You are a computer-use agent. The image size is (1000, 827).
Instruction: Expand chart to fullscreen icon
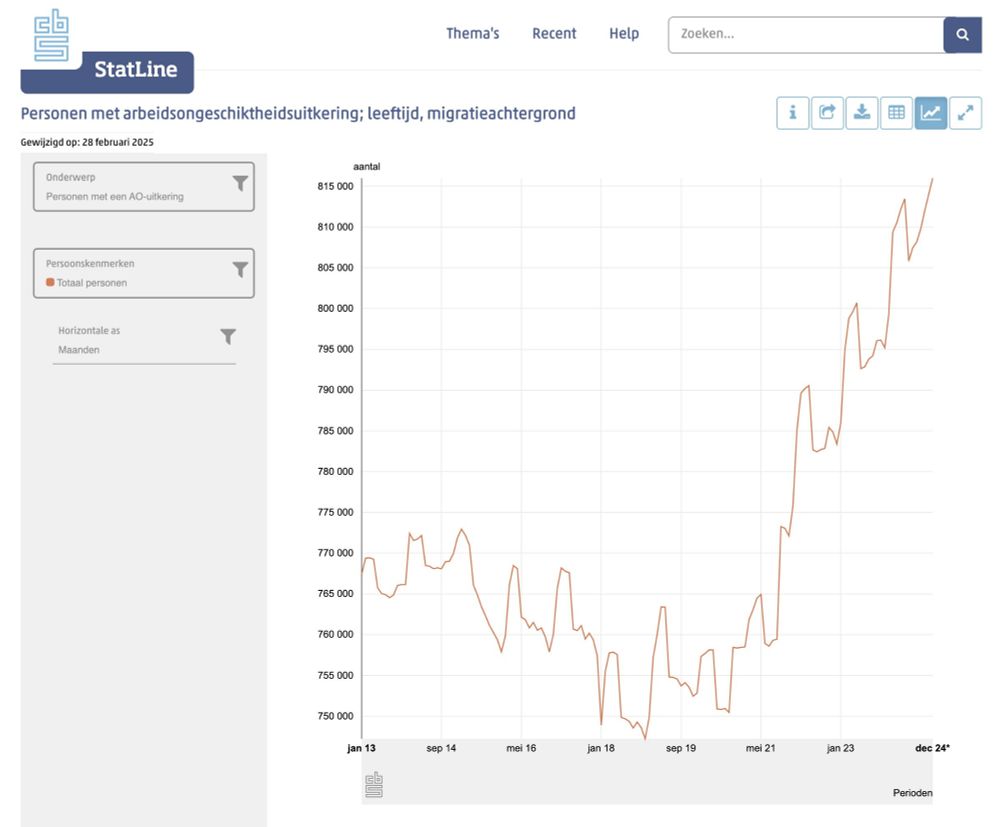click(966, 113)
